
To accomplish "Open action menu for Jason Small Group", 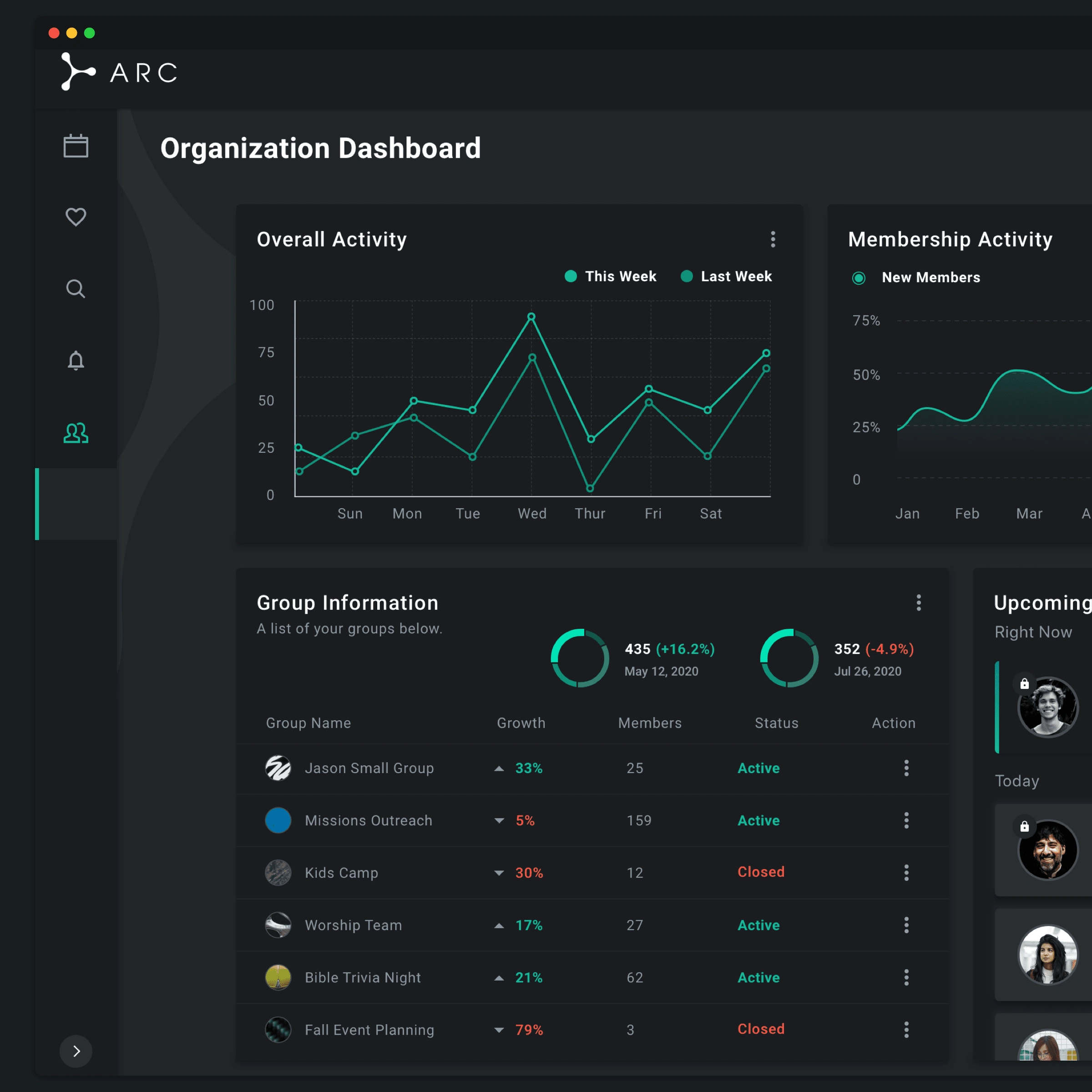I will (906, 768).
